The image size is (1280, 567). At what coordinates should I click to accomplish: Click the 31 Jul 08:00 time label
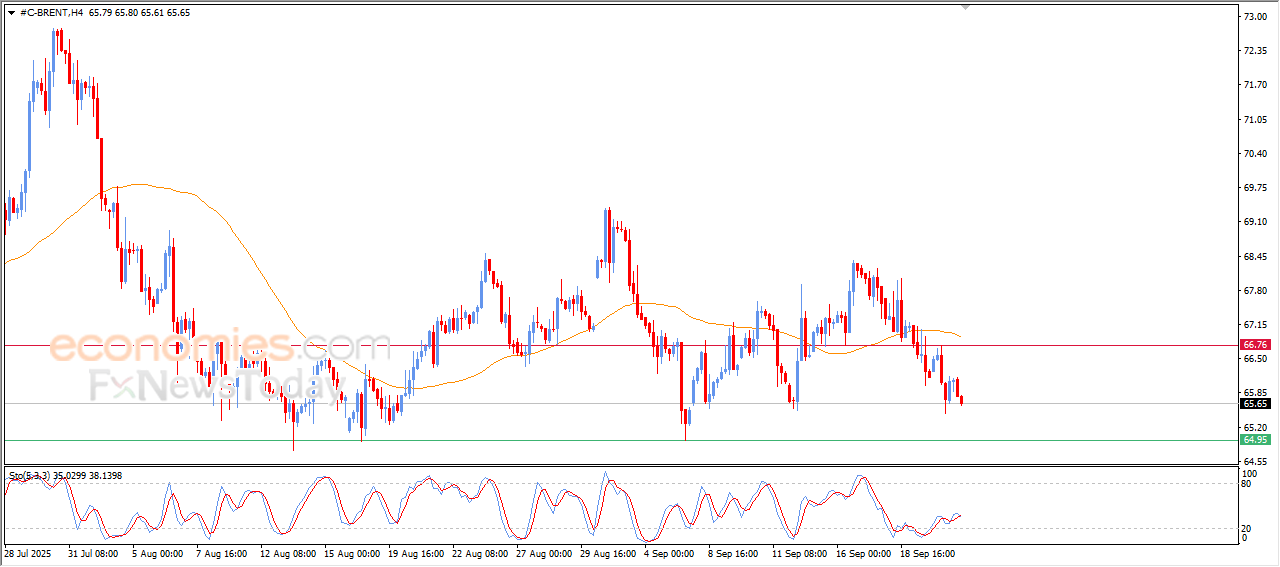point(94,552)
